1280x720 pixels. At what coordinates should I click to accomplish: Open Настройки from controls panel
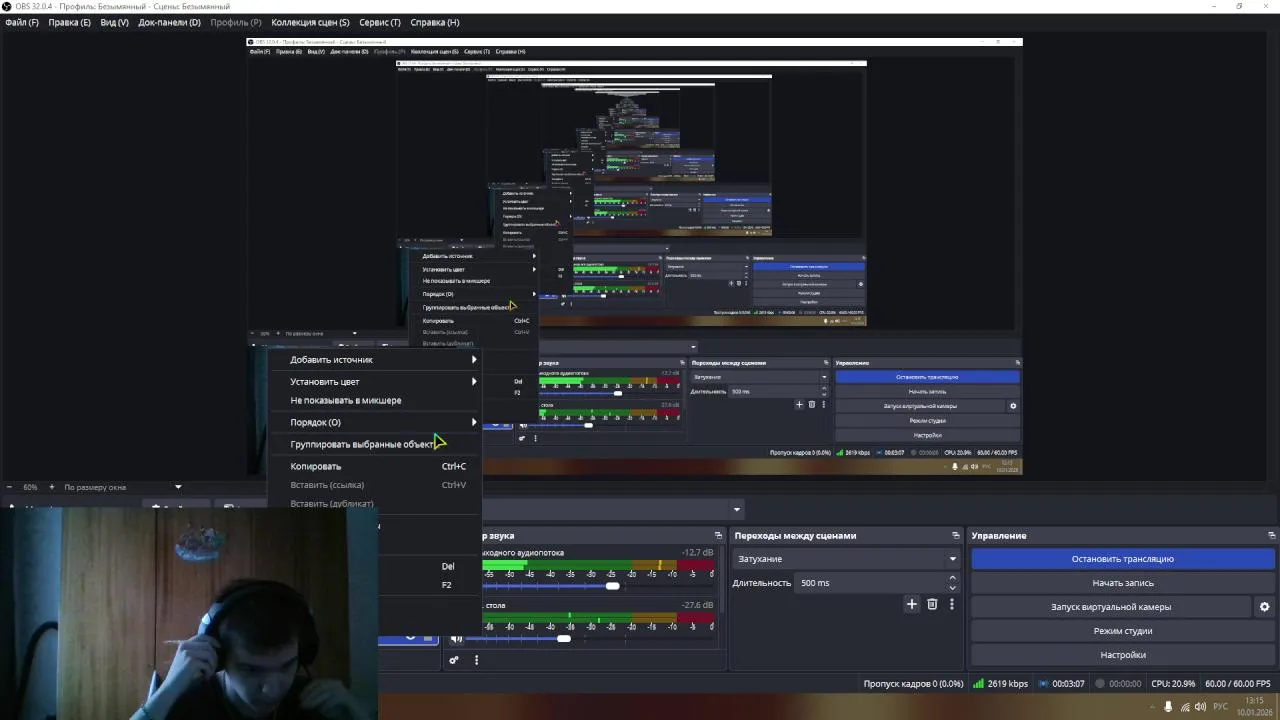pos(1123,655)
